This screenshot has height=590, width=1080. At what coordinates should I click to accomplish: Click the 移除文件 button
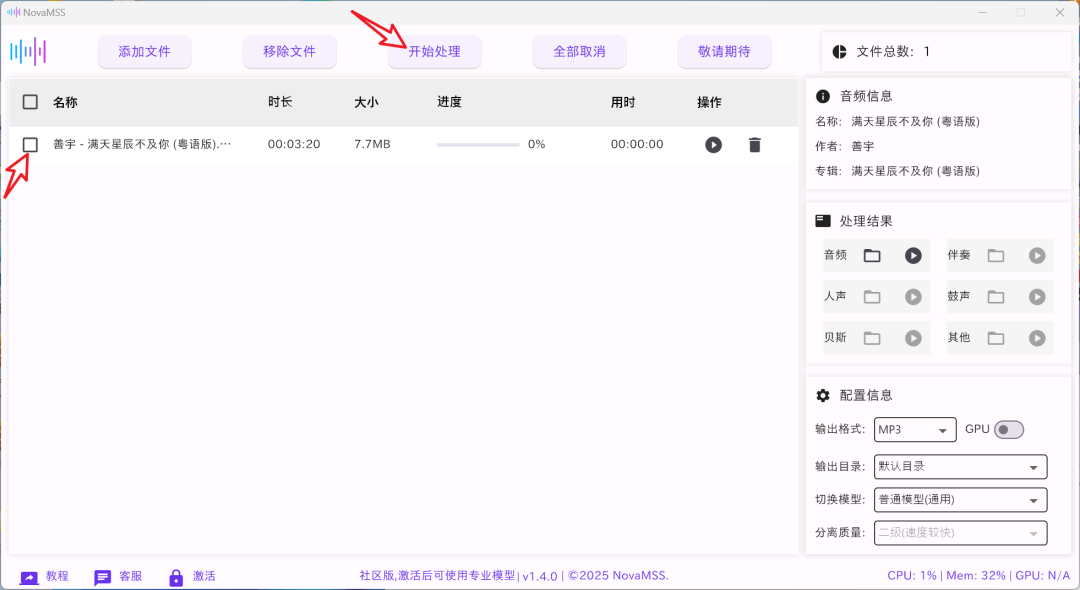[x=289, y=52]
